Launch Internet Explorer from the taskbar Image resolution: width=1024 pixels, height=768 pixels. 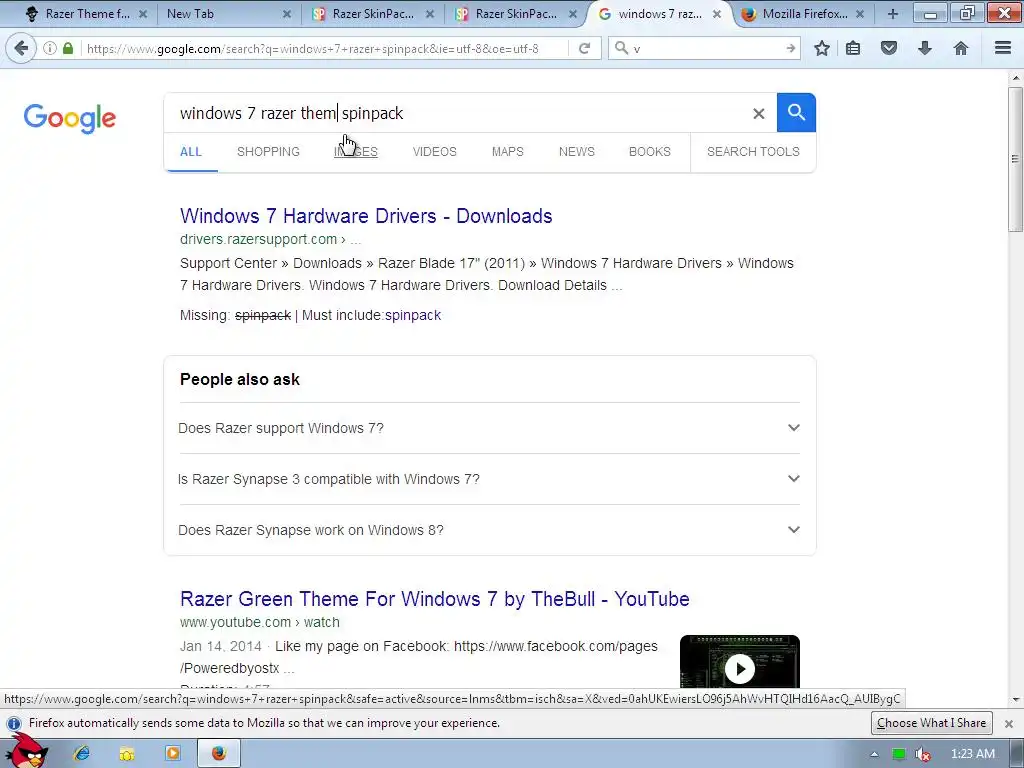(82, 754)
